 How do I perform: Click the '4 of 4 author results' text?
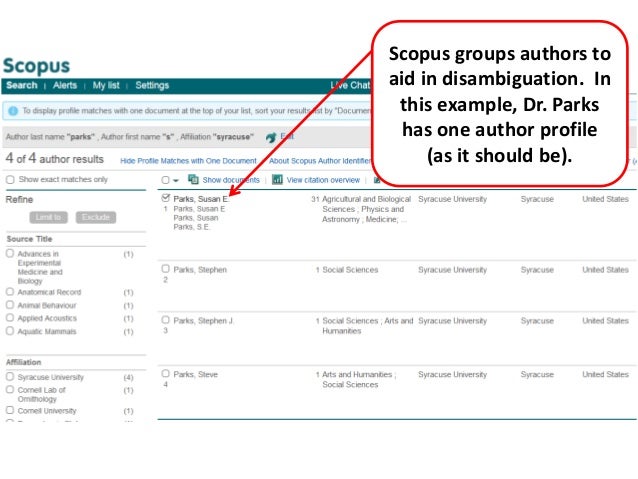click(x=55, y=159)
